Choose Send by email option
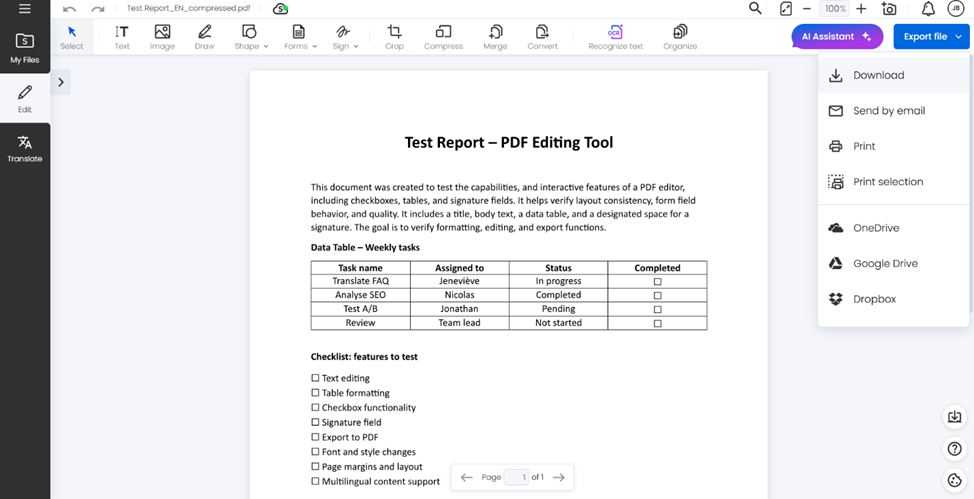 tap(893, 111)
